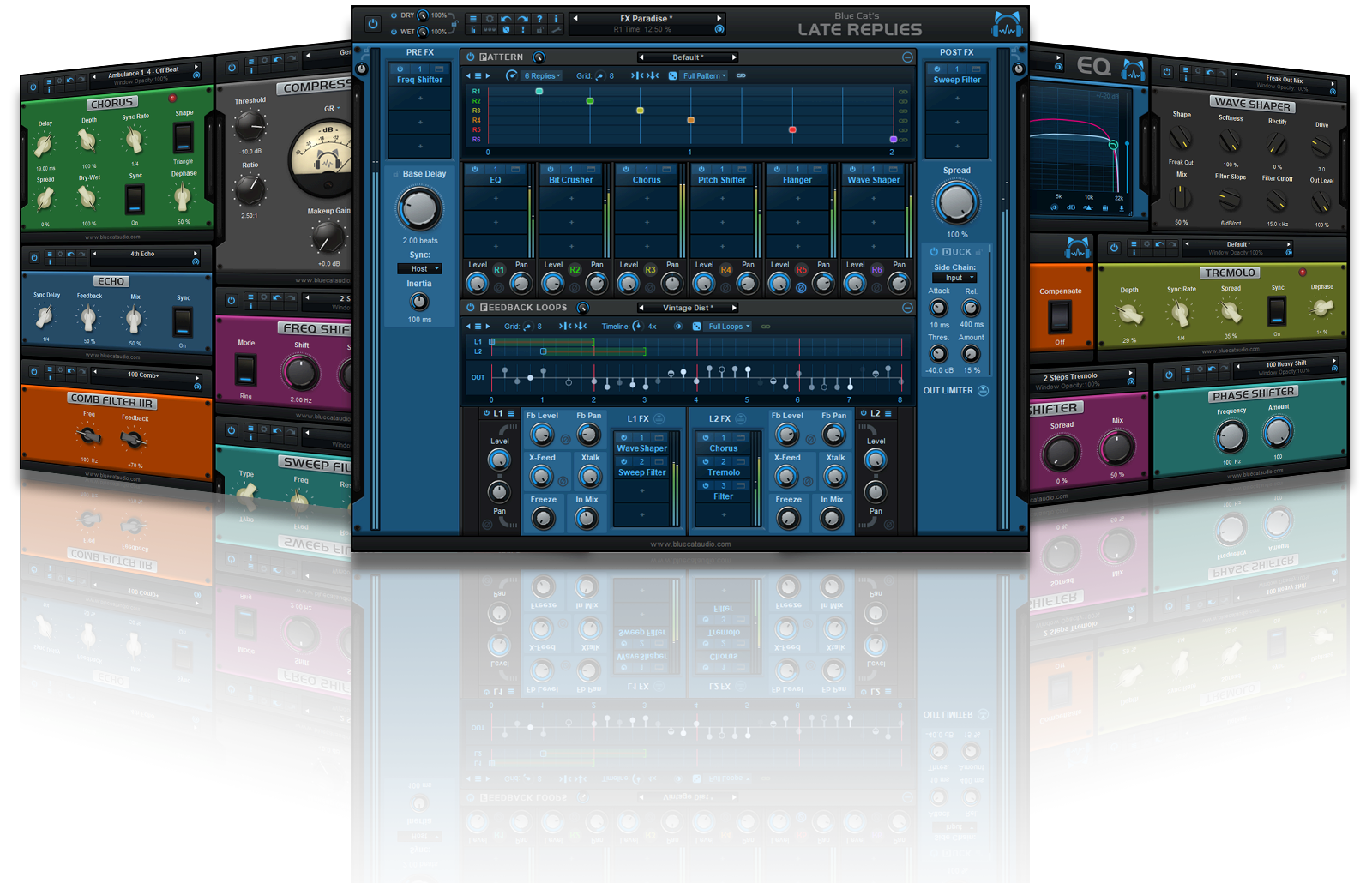Viewport: 1372px width, 883px height.
Task: Select next preset after FX Paradise
Action: (x=719, y=18)
